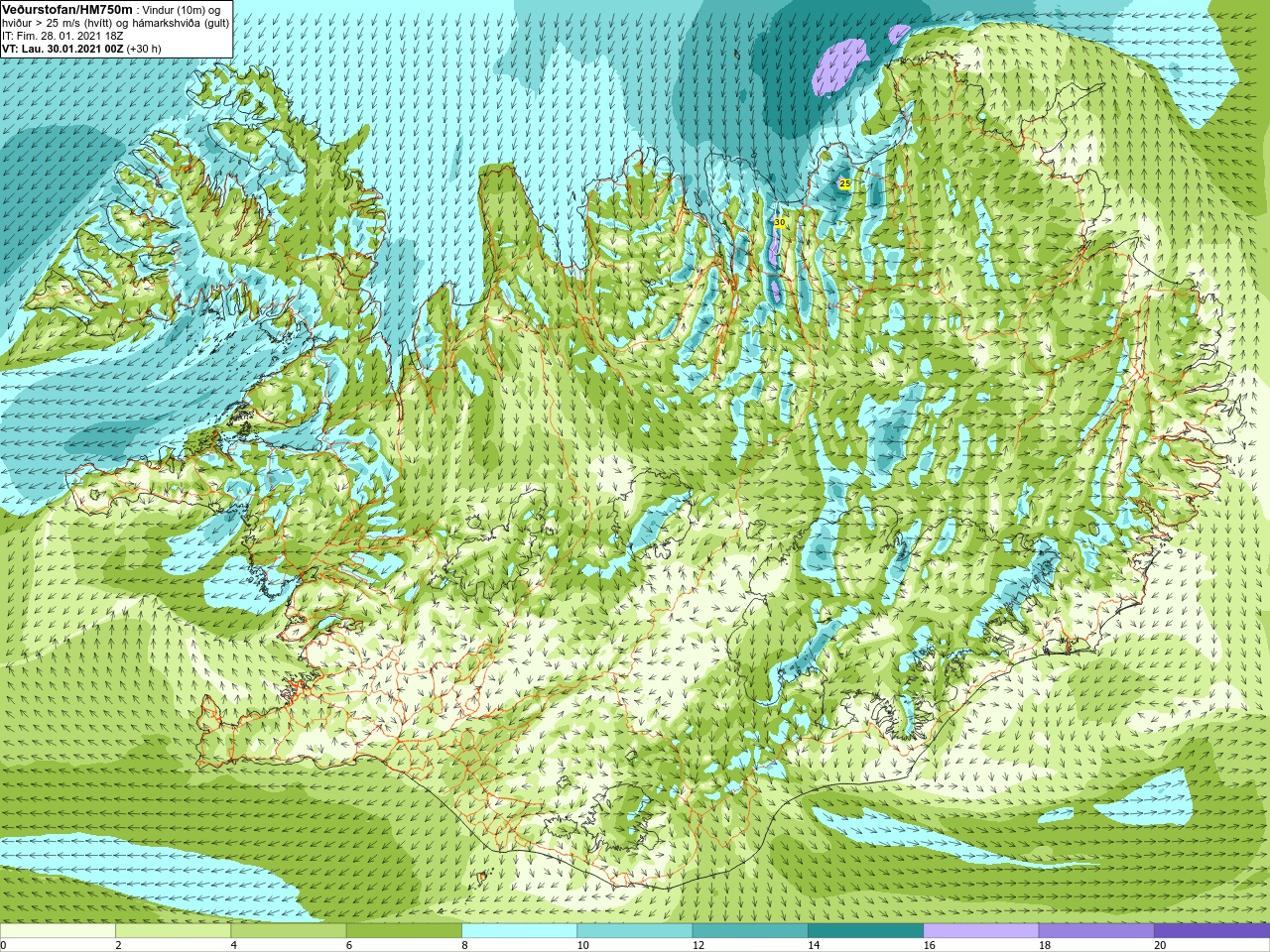The height and width of the screenshot is (952, 1270).
Task: Click the '12' tick on the color scale
Action: (698, 945)
